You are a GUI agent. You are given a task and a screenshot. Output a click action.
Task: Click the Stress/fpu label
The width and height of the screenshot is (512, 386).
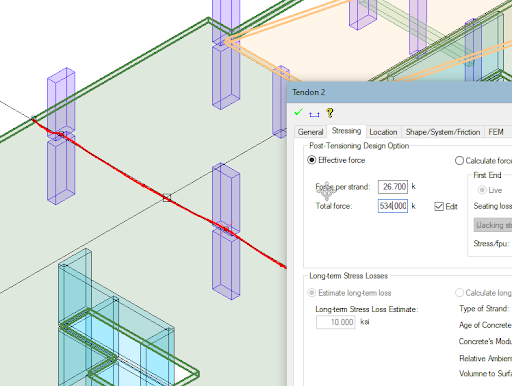coord(491,244)
